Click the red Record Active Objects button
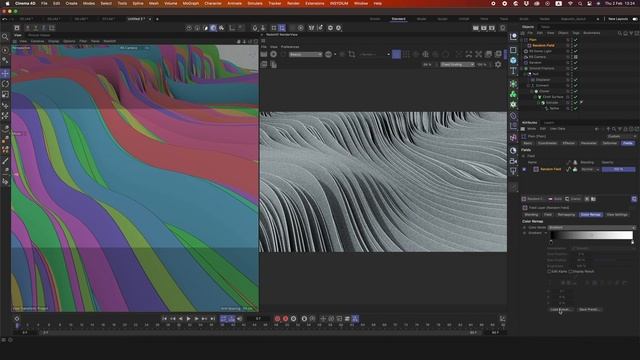Image resolution: width=640 pixels, height=360 pixels. pos(278,318)
